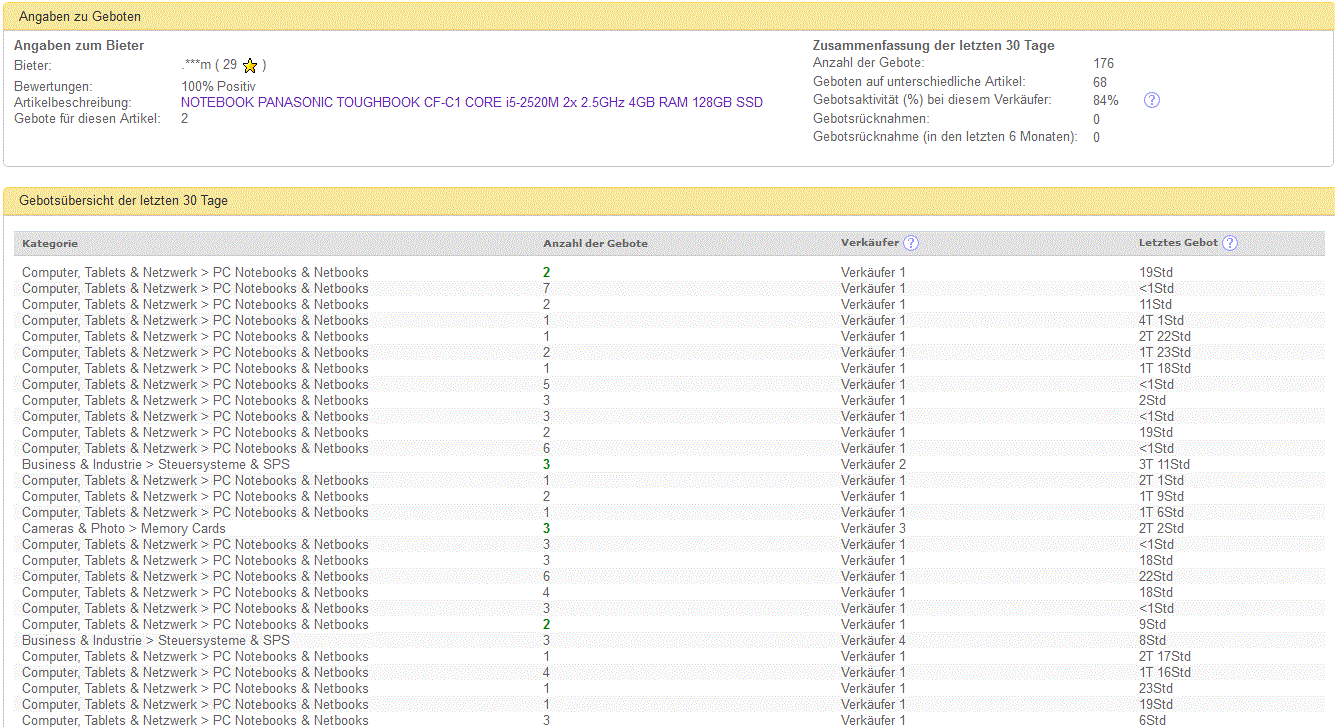Click the 100% Positiv rating text
1335x727 pixels.
(218, 87)
